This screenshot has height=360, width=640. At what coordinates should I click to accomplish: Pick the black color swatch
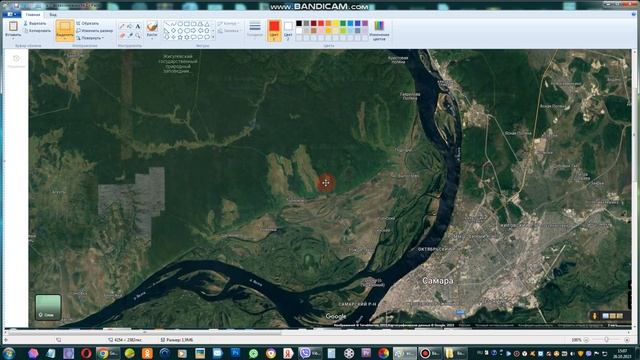[299, 24]
